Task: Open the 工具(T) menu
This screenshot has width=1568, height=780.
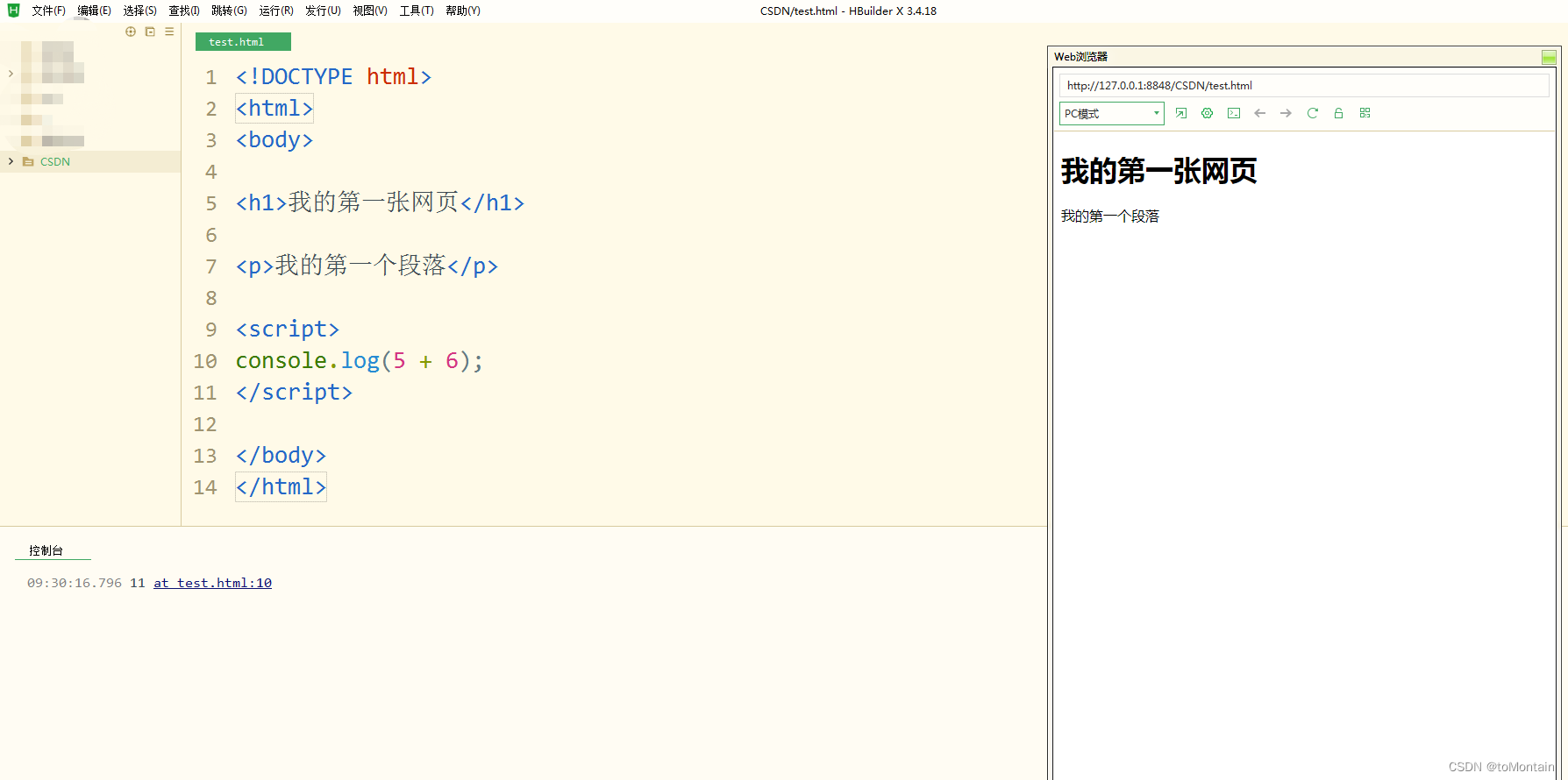Action: click(417, 11)
